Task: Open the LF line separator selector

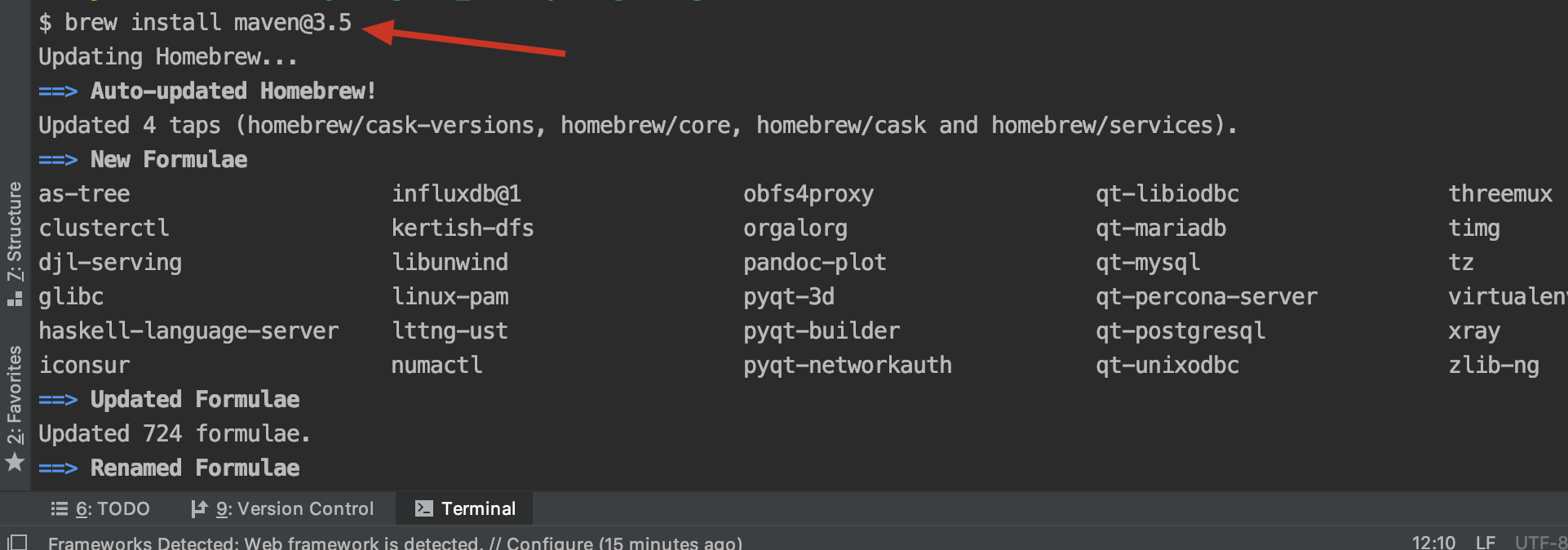Action: pyautogui.click(x=1485, y=541)
